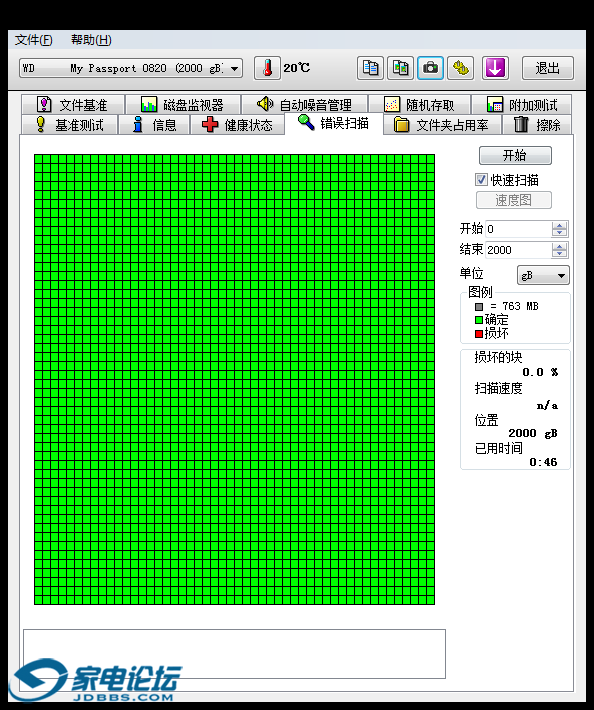
Task: Decrease the 结束 end value with down arrow
Action: pyautogui.click(x=560, y=253)
